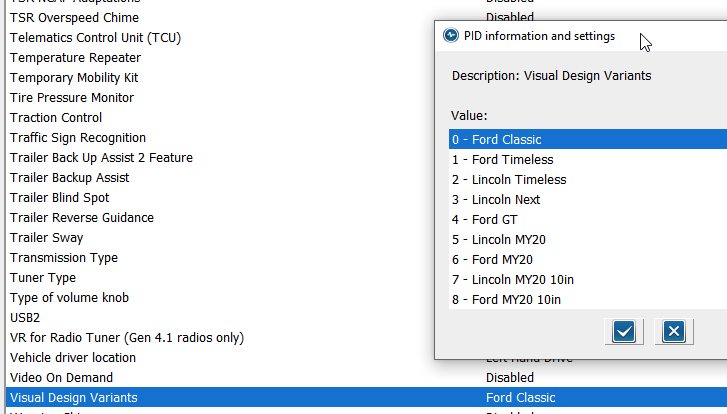Image resolution: width=727 pixels, height=414 pixels.
Task: Select the TSR Overspeed Chime row
Action: (220, 18)
